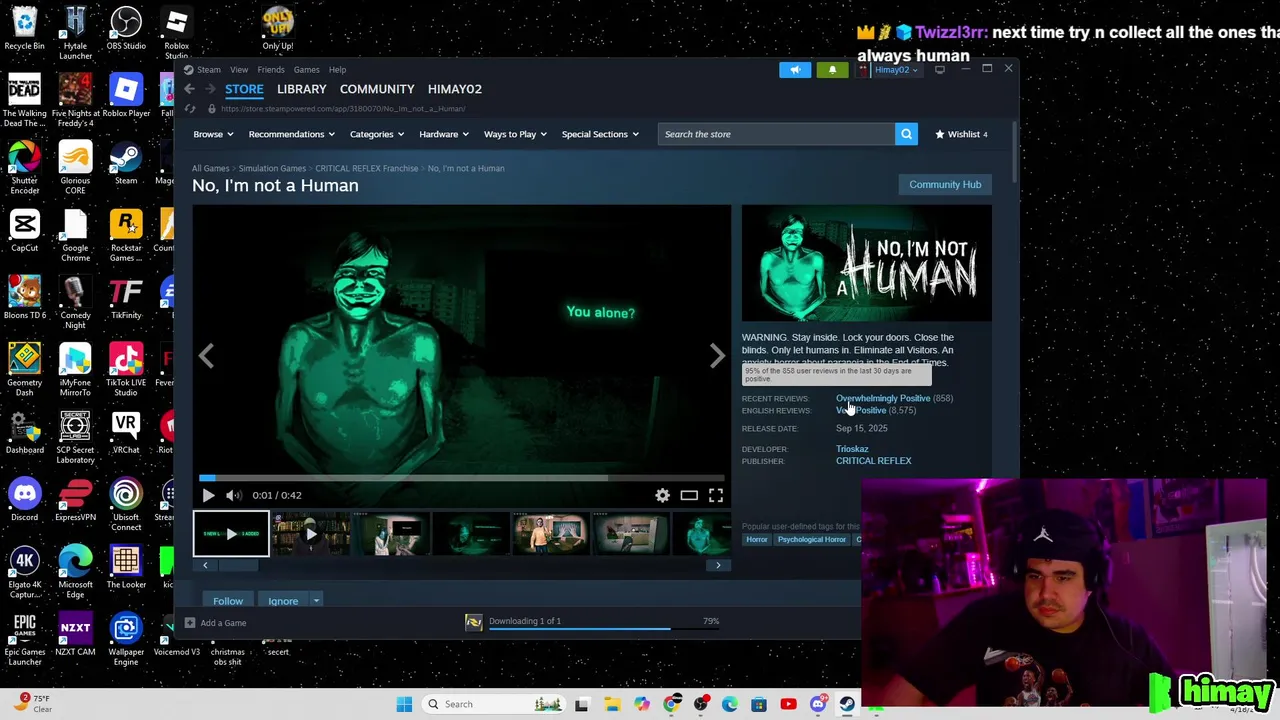The image size is (1280, 720).
Task: Open the dropdown arrow beside Ignore
Action: click(316, 601)
